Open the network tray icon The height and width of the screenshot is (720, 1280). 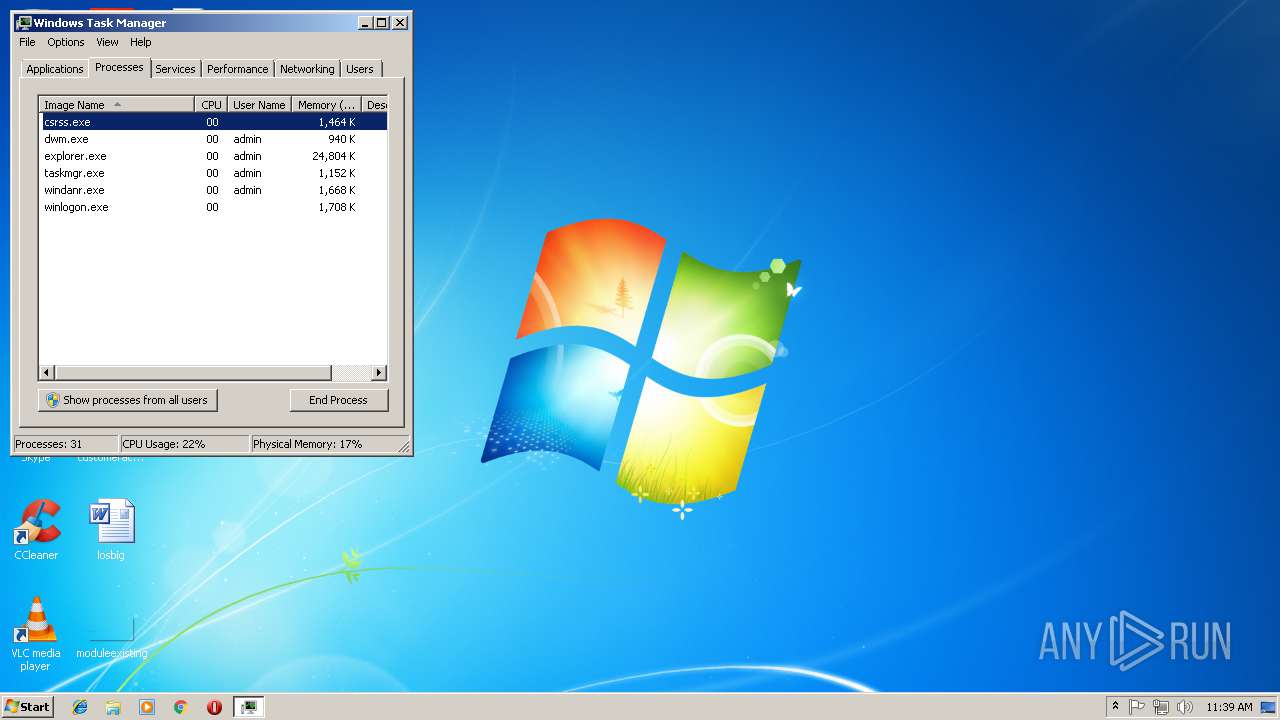pyautogui.click(x=1161, y=707)
